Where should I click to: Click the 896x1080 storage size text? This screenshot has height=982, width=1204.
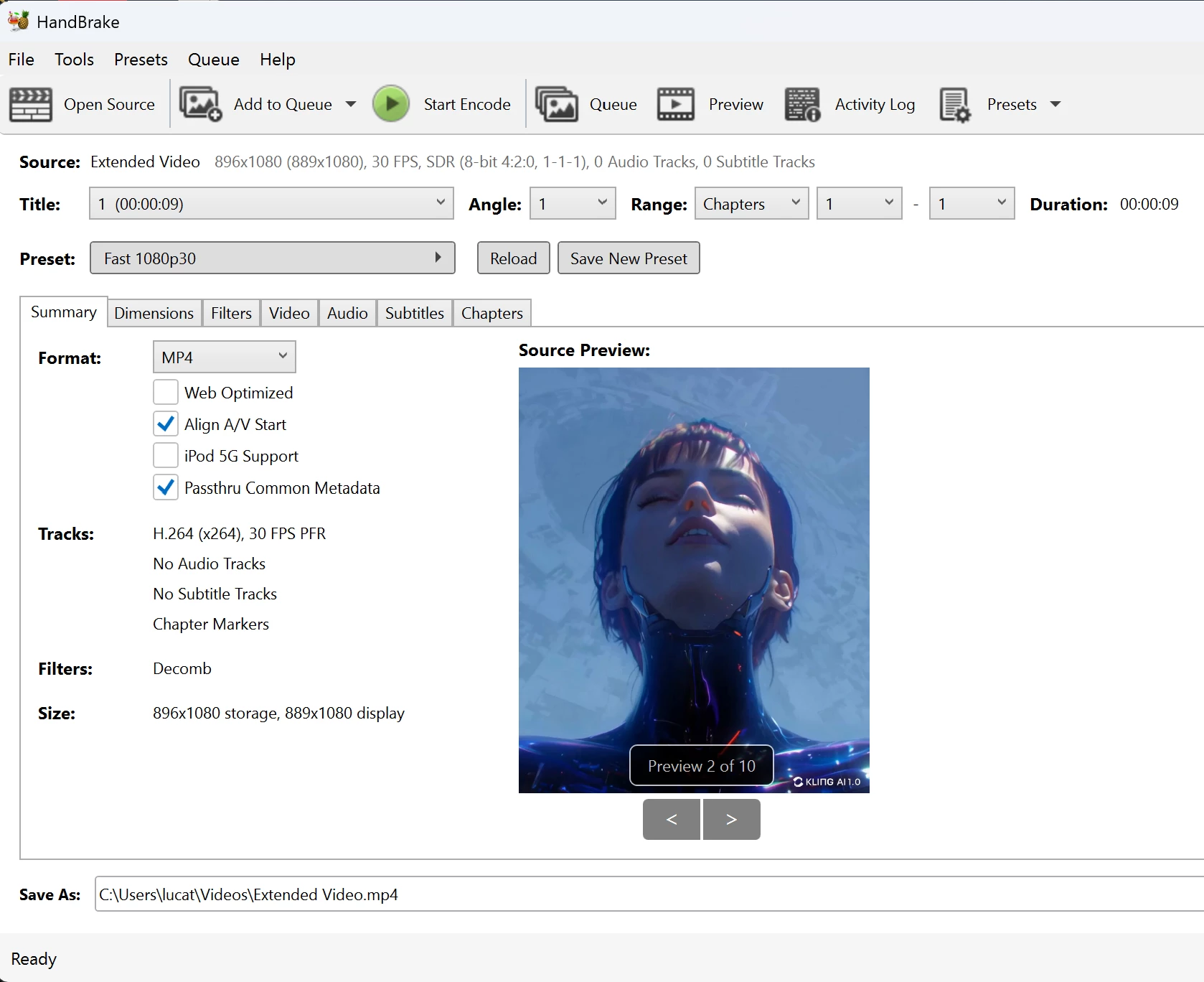tap(279, 713)
